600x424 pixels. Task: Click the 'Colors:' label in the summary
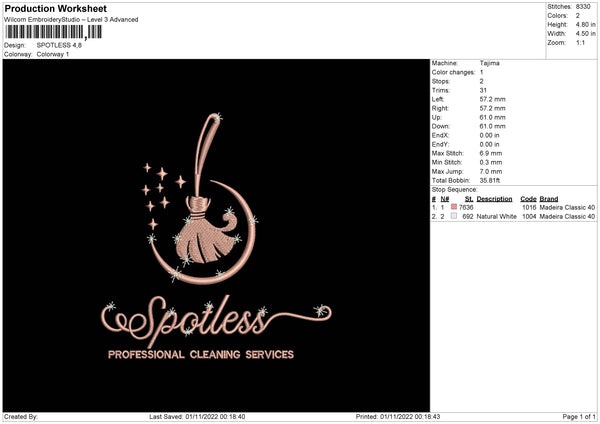557,16
